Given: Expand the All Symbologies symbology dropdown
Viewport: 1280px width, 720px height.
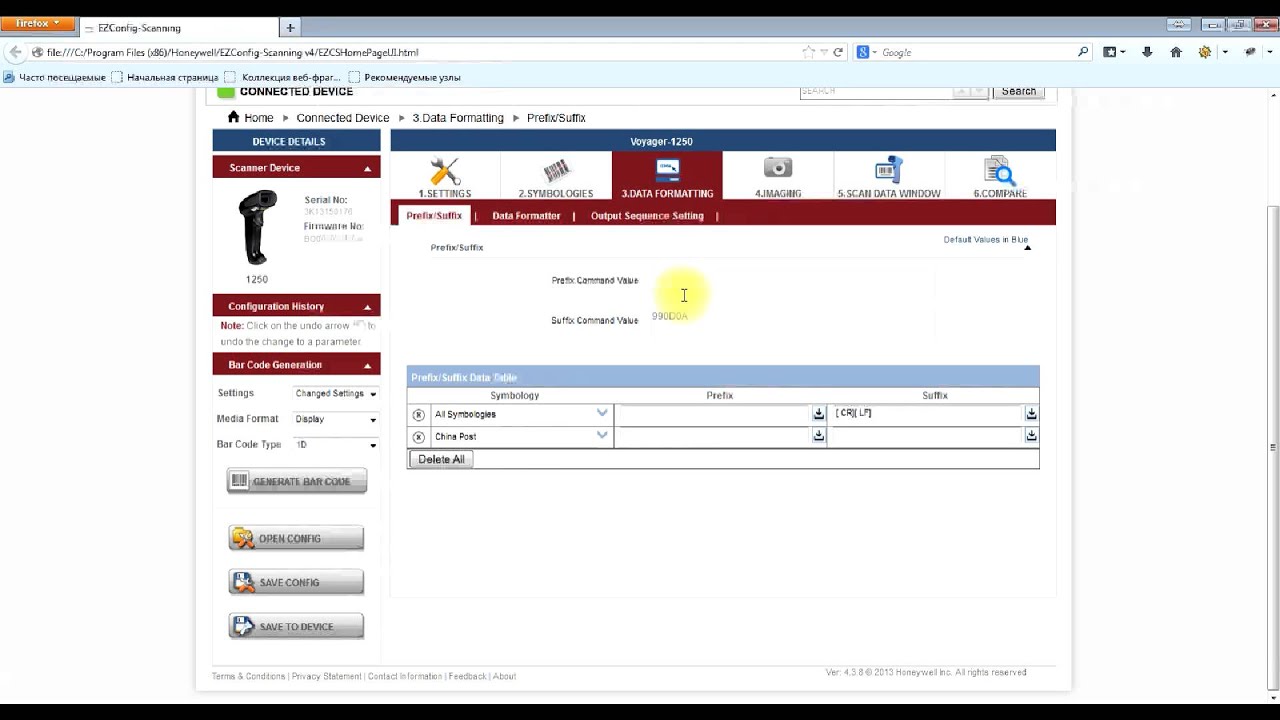Looking at the screenshot, I should point(602,413).
